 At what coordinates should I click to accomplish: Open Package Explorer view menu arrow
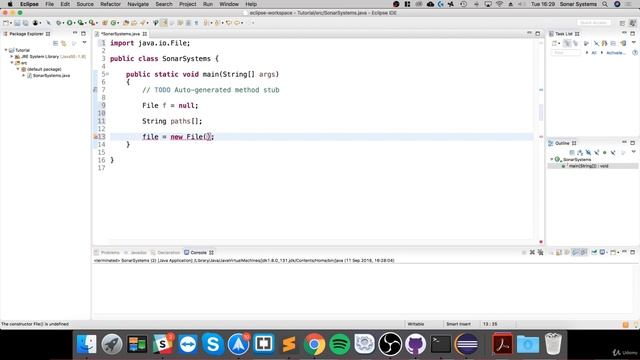84,42
